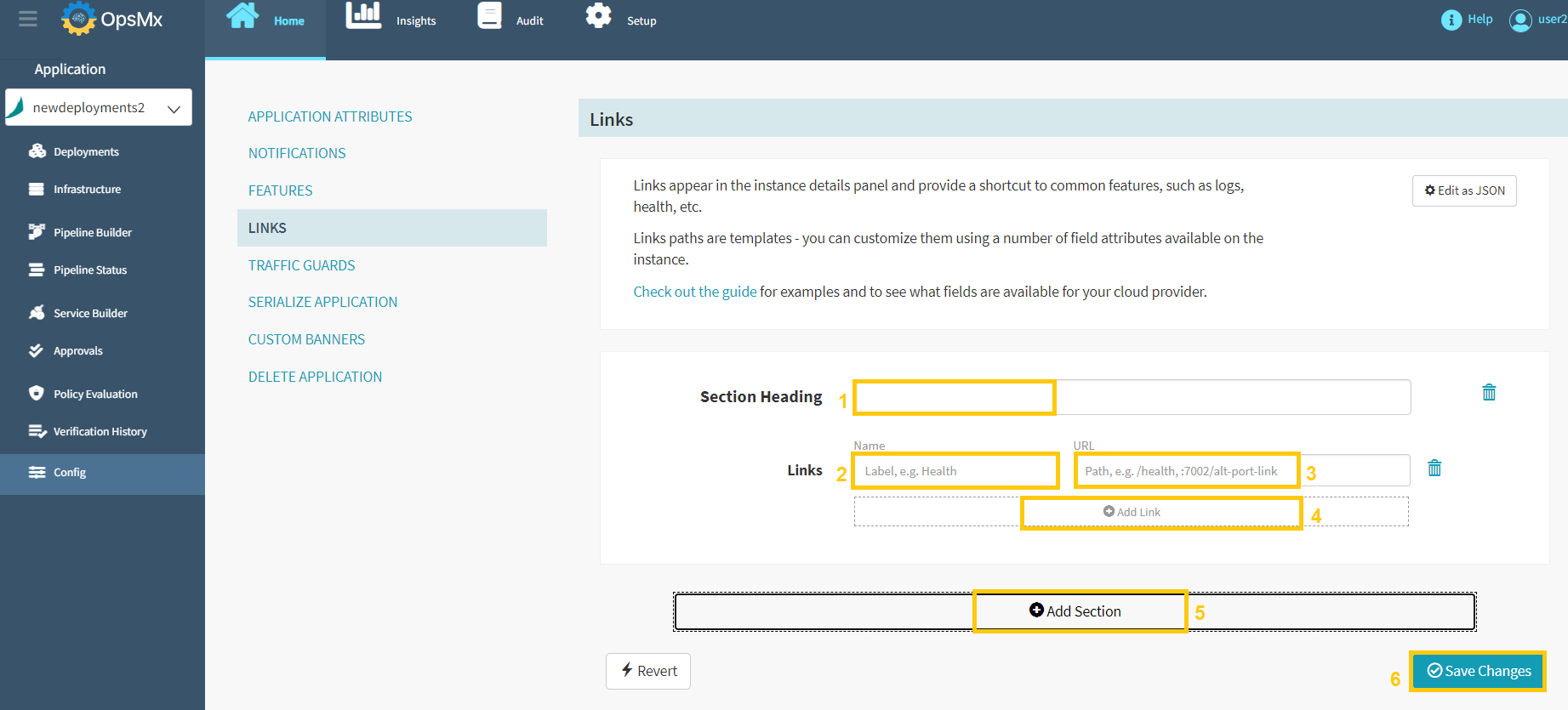Click the Revert button

pos(648,671)
